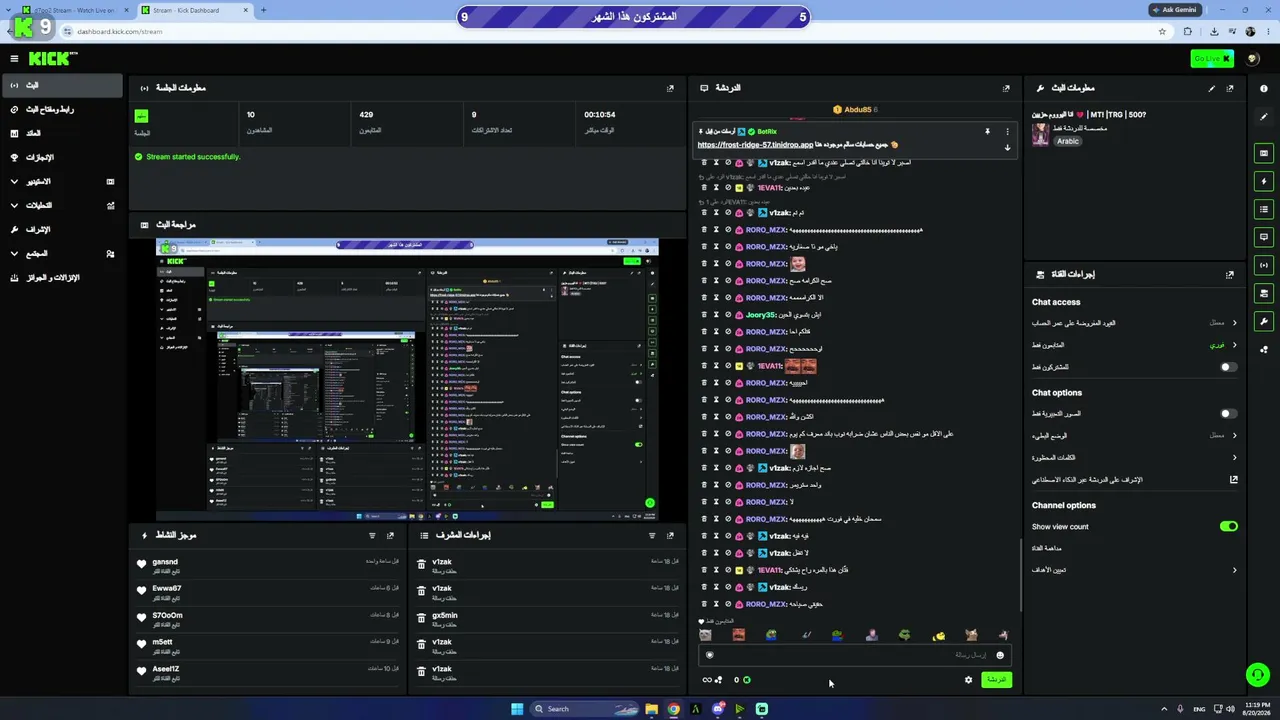Filter the activity feed (موجز النشاط) panel
This screenshot has height=720, width=1280.
(373, 536)
